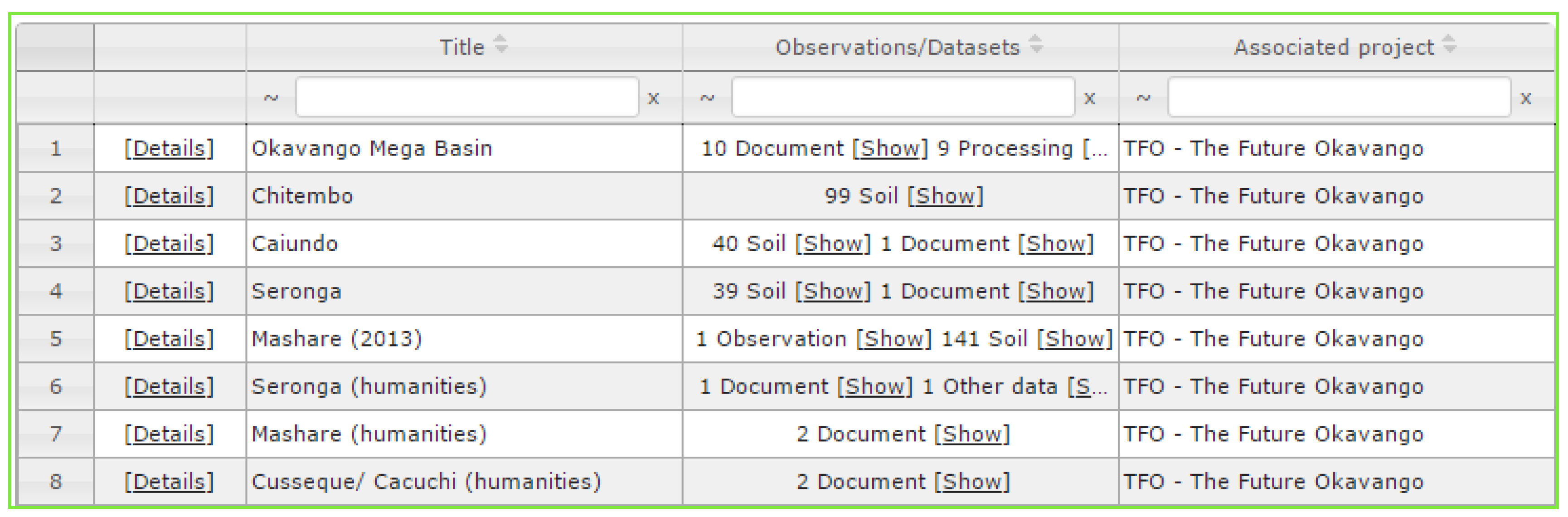This screenshot has width=1568, height=517.
Task: Focus the Title filter input box
Action: click(467, 97)
